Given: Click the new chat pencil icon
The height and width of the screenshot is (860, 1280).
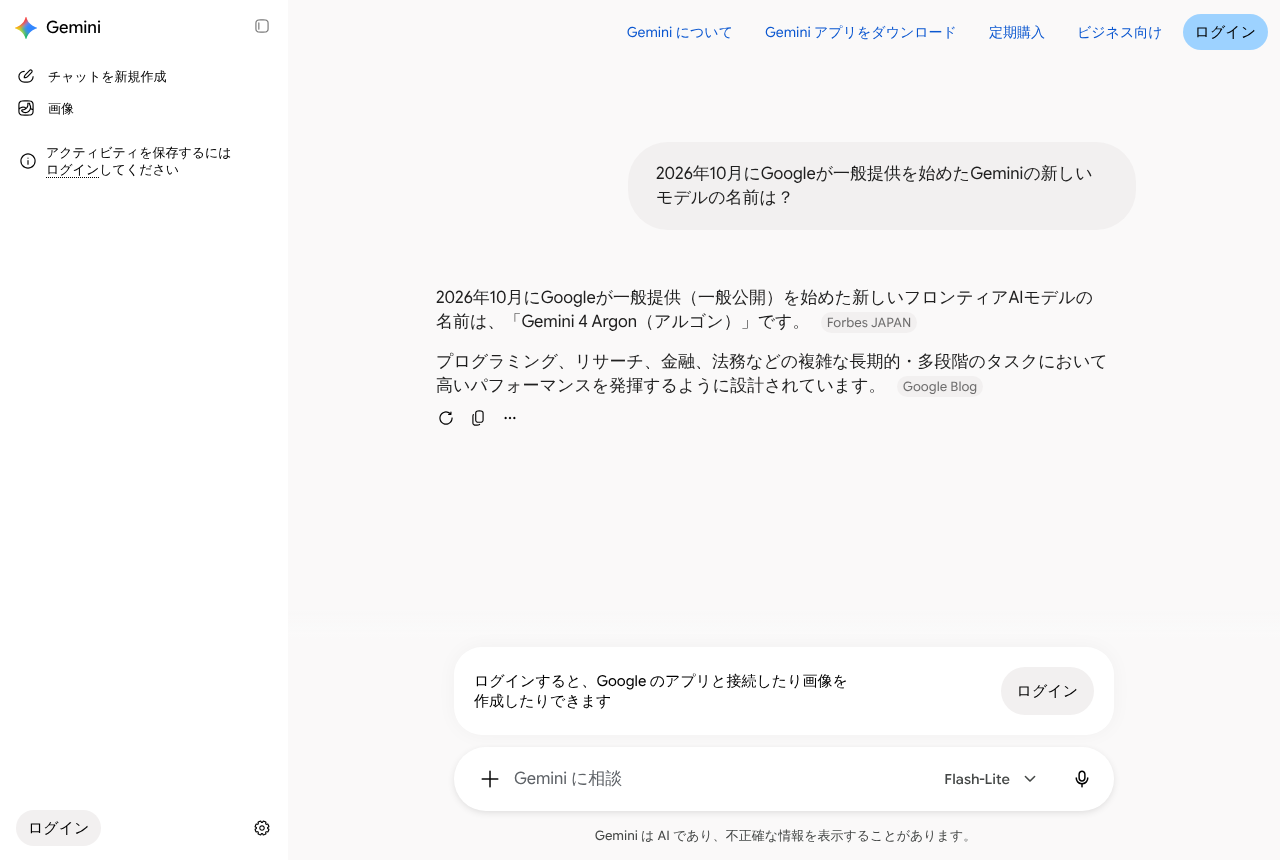Looking at the screenshot, I should coord(26,76).
